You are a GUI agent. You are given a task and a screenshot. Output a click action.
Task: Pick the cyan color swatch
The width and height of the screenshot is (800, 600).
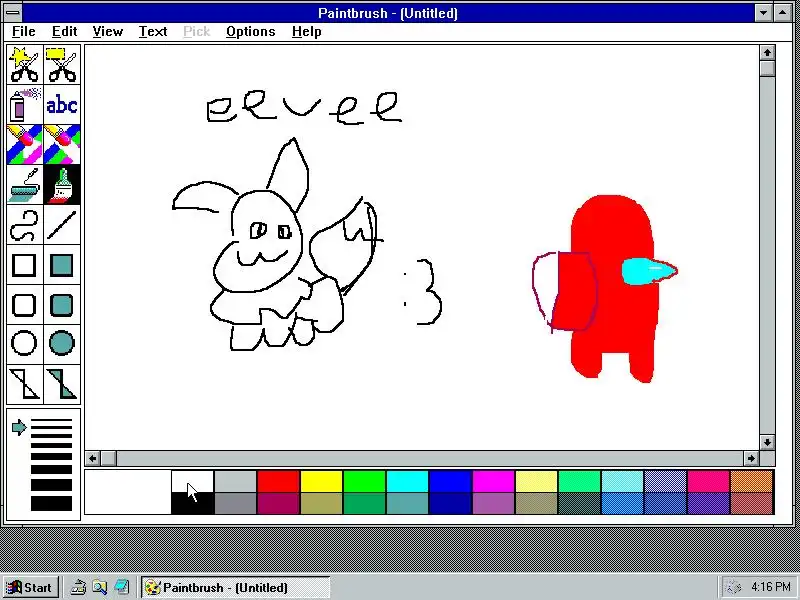click(407, 482)
